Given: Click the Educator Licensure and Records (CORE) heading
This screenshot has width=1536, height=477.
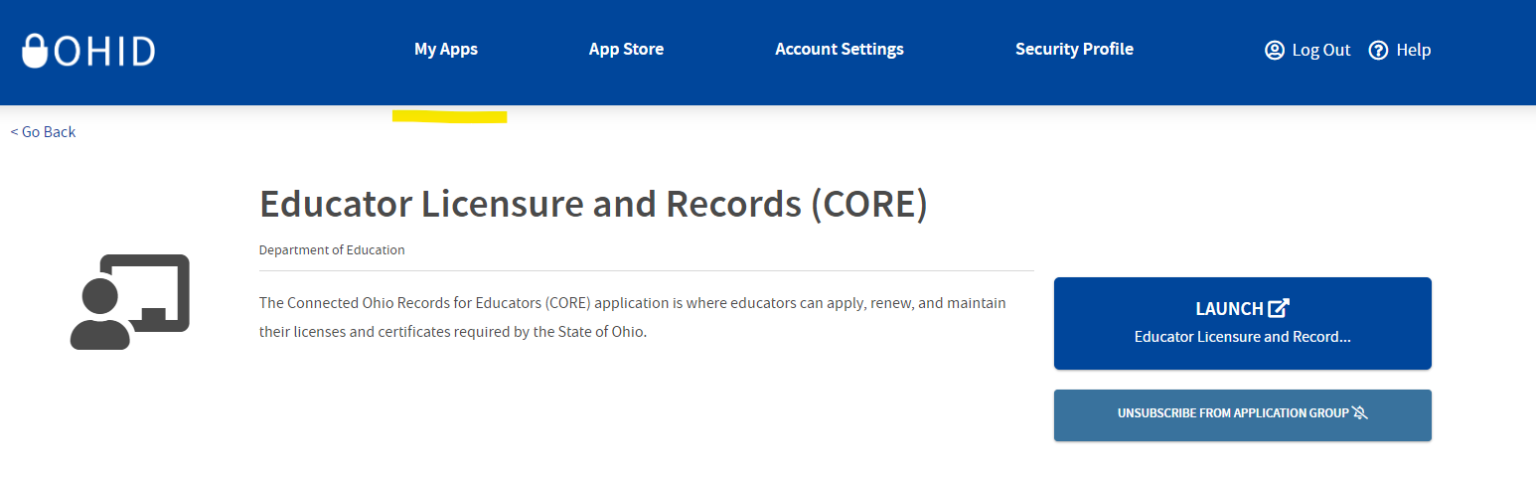Looking at the screenshot, I should pyautogui.click(x=593, y=203).
